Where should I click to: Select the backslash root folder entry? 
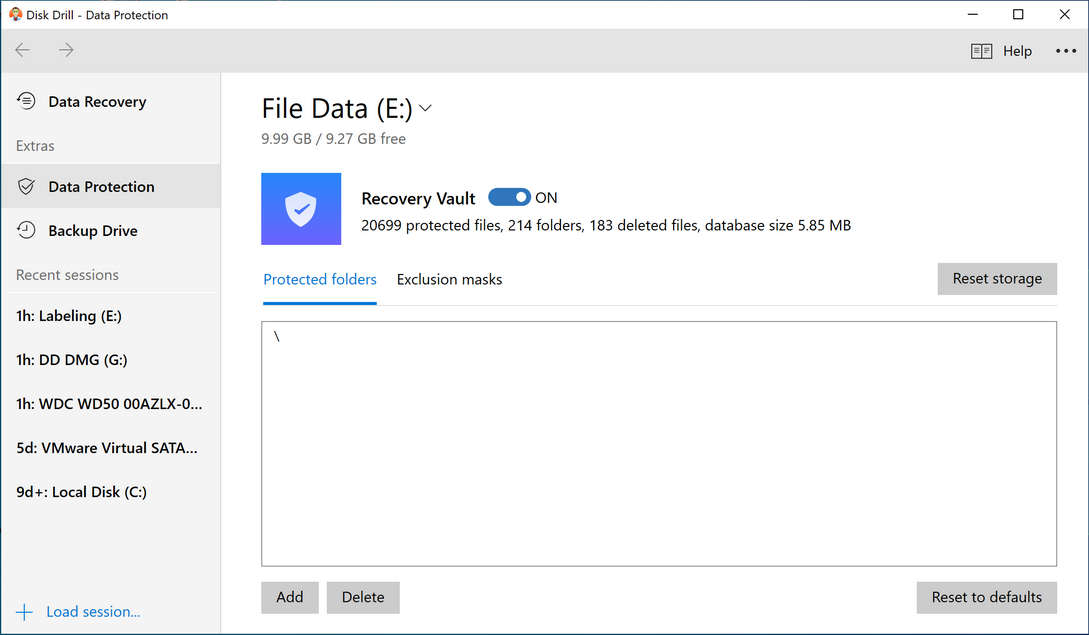pyautogui.click(x=277, y=337)
